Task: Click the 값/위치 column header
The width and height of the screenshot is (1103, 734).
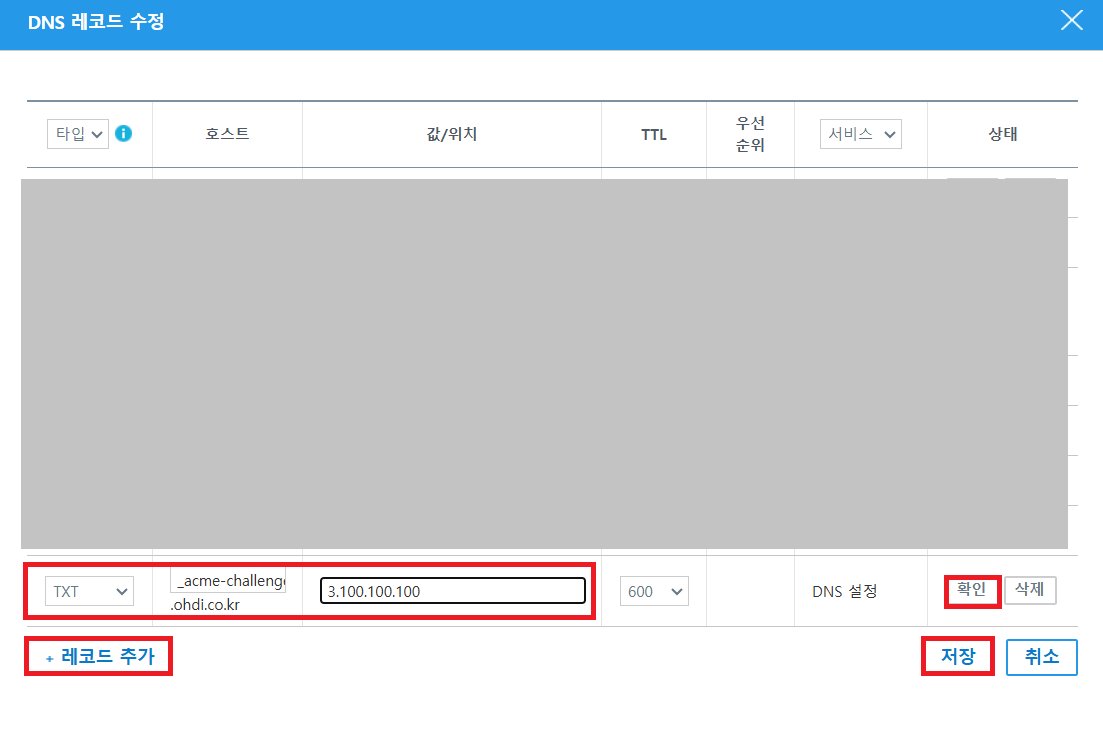Action: click(452, 134)
